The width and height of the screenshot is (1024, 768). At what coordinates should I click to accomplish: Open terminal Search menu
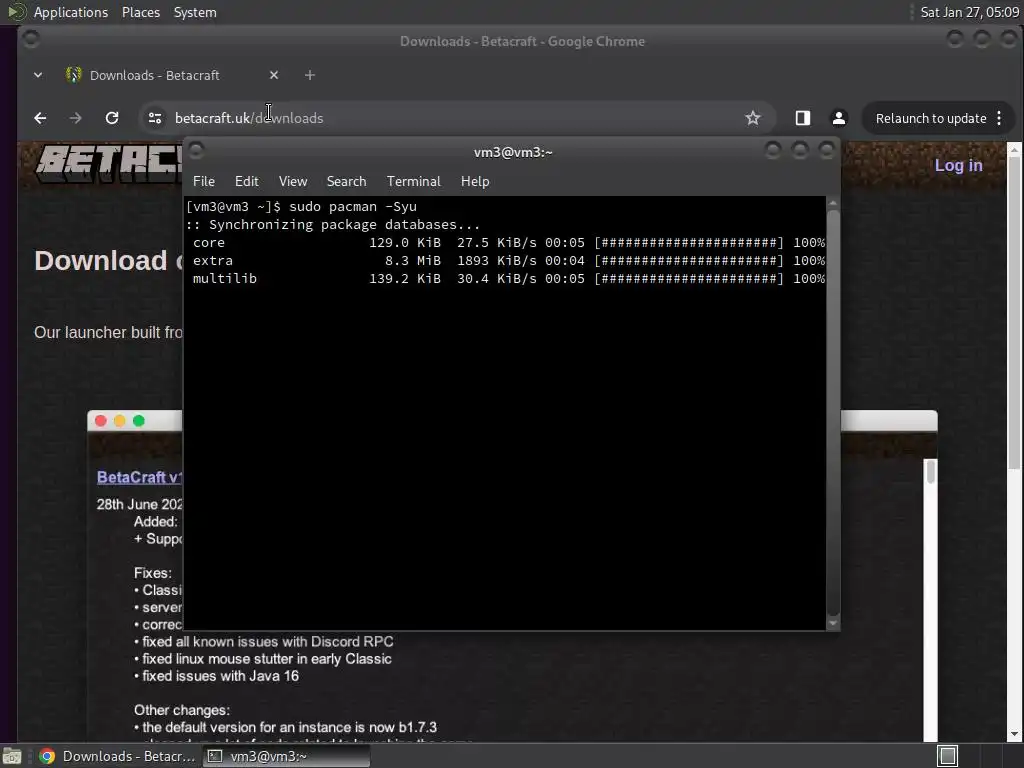click(x=346, y=182)
